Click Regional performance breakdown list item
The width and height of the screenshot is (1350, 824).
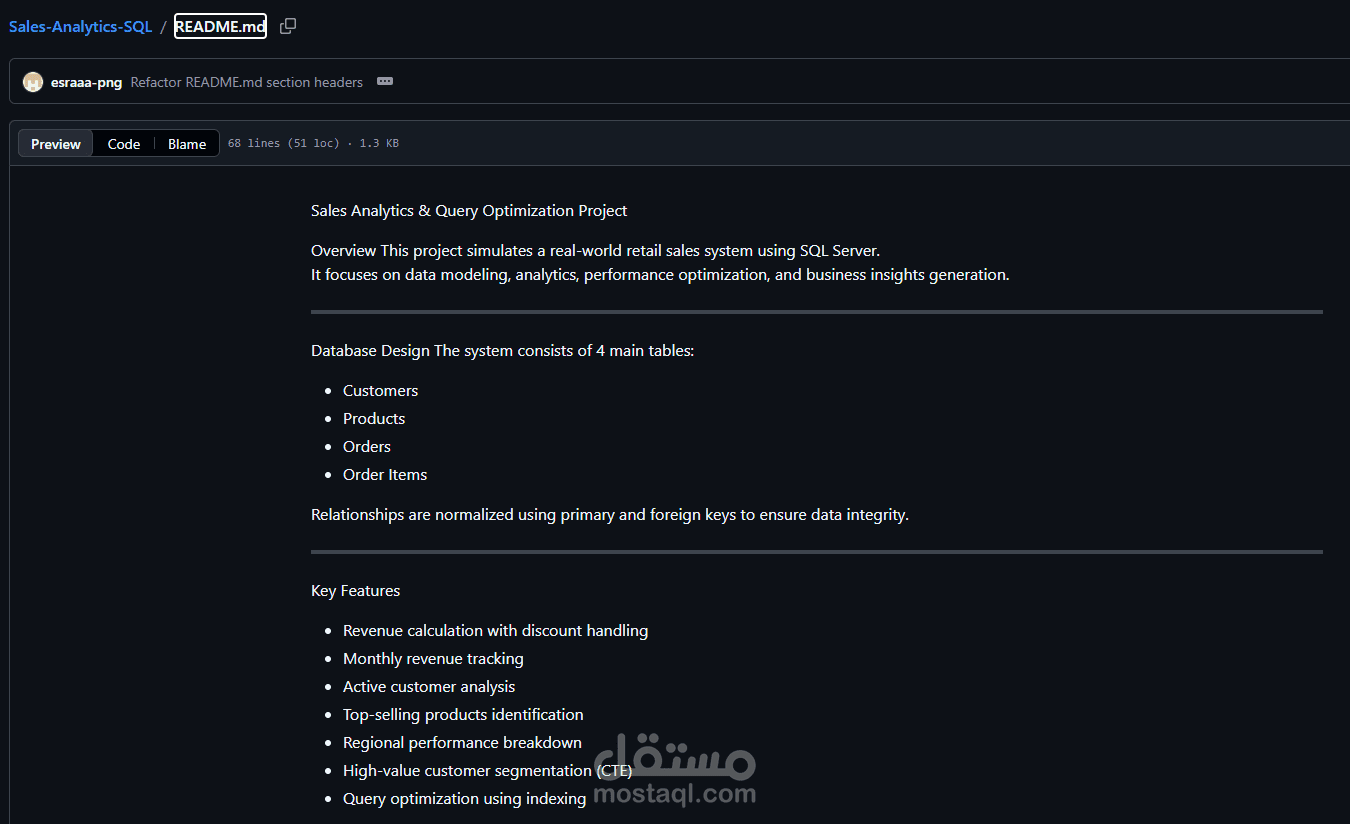(462, 743)
